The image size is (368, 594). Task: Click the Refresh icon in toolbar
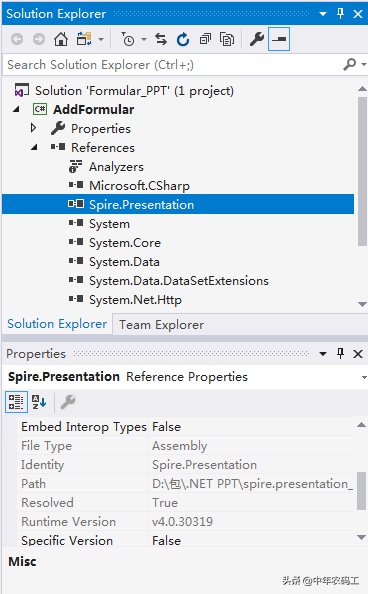pyautogui.click(x=183, y=39)
